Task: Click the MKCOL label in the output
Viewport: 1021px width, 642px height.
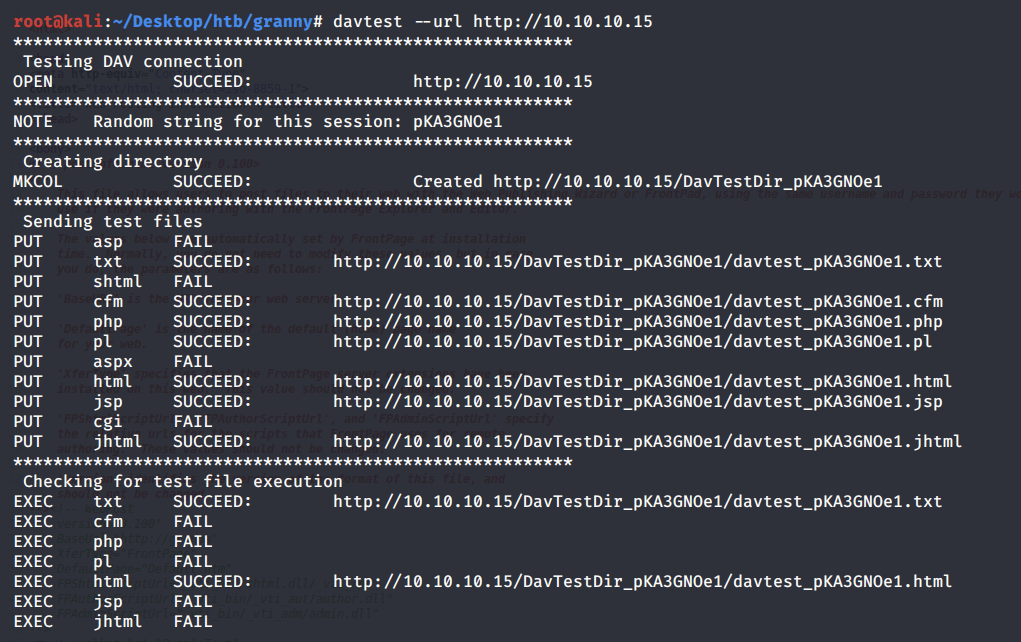Action: point(37,182)
